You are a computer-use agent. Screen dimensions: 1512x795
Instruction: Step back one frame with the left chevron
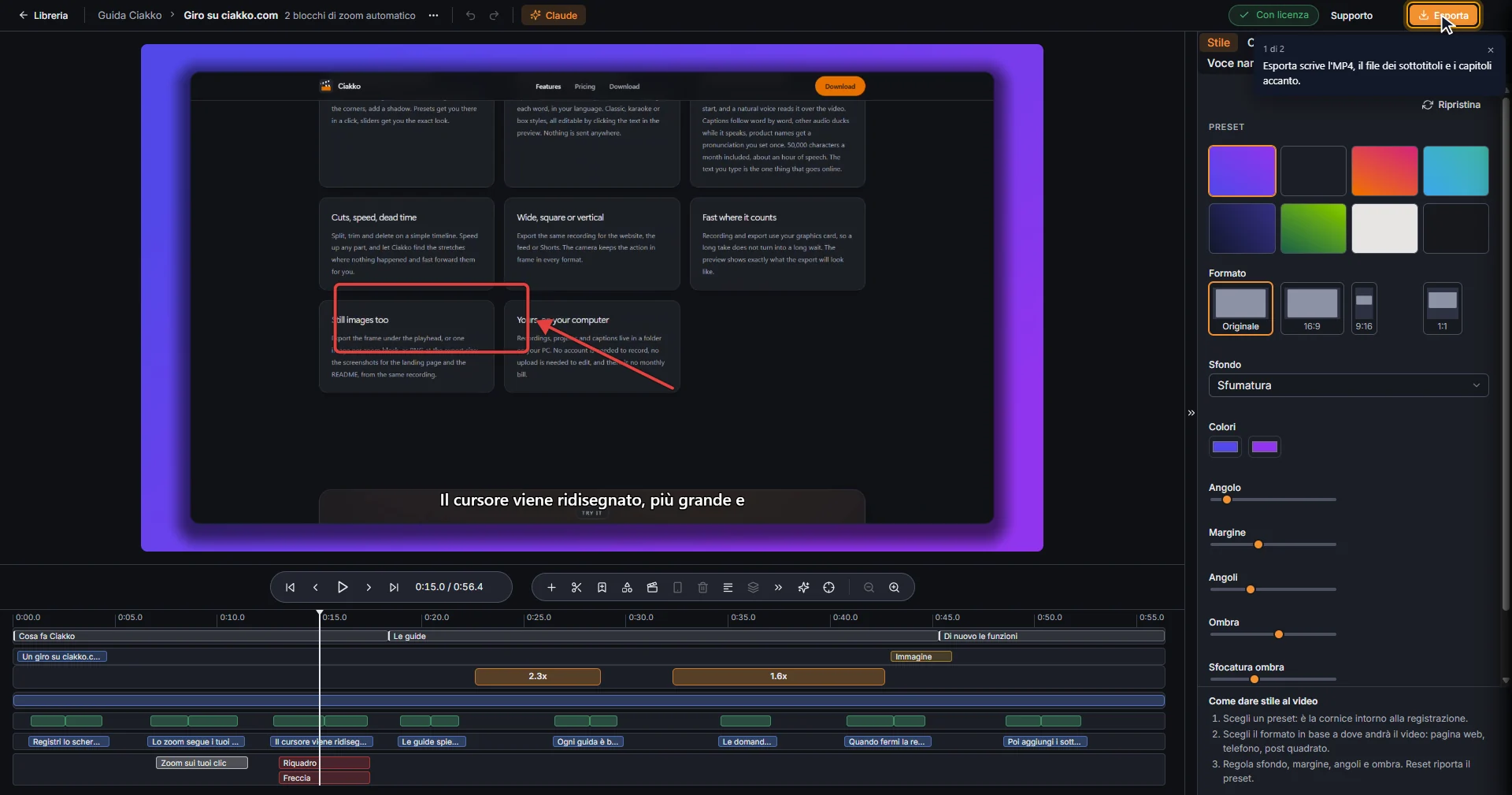coord(316,587)
